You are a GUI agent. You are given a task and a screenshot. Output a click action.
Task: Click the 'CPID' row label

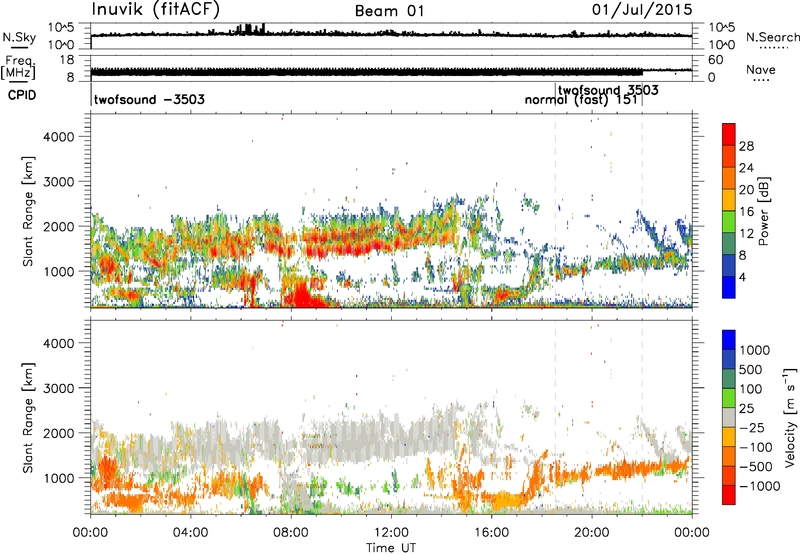(22, 95)
